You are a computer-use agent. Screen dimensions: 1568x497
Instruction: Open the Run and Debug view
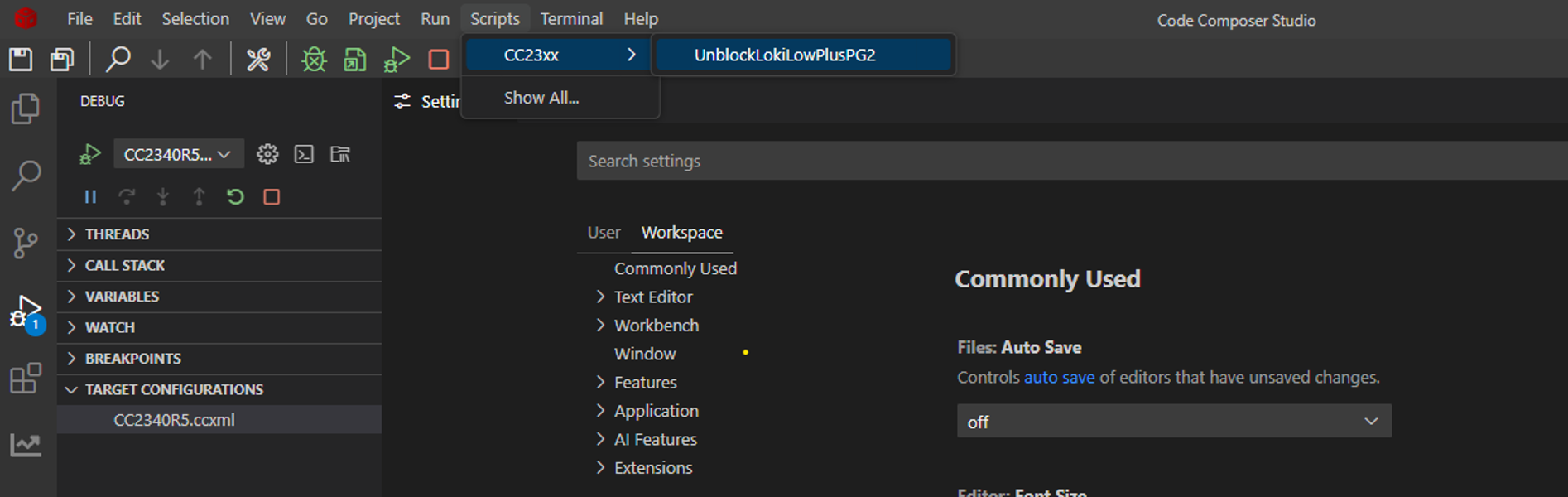tap(26, 312)
